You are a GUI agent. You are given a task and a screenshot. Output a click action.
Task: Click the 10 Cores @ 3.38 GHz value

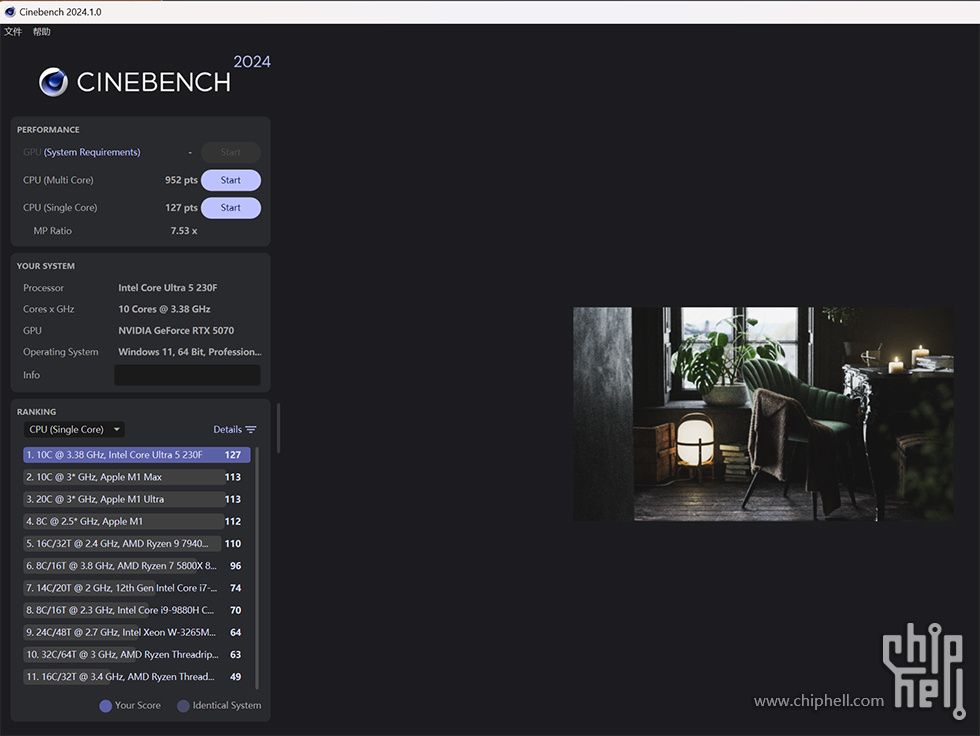point(164,309)
